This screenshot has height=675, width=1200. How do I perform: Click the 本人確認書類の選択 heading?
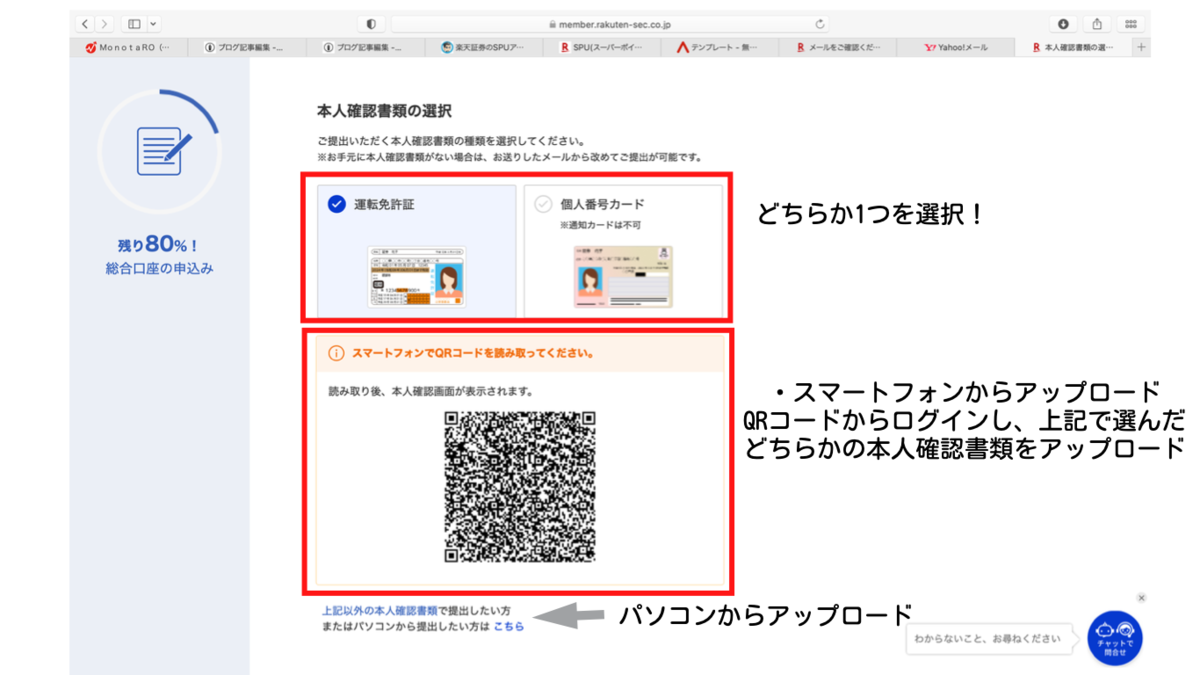384,112
